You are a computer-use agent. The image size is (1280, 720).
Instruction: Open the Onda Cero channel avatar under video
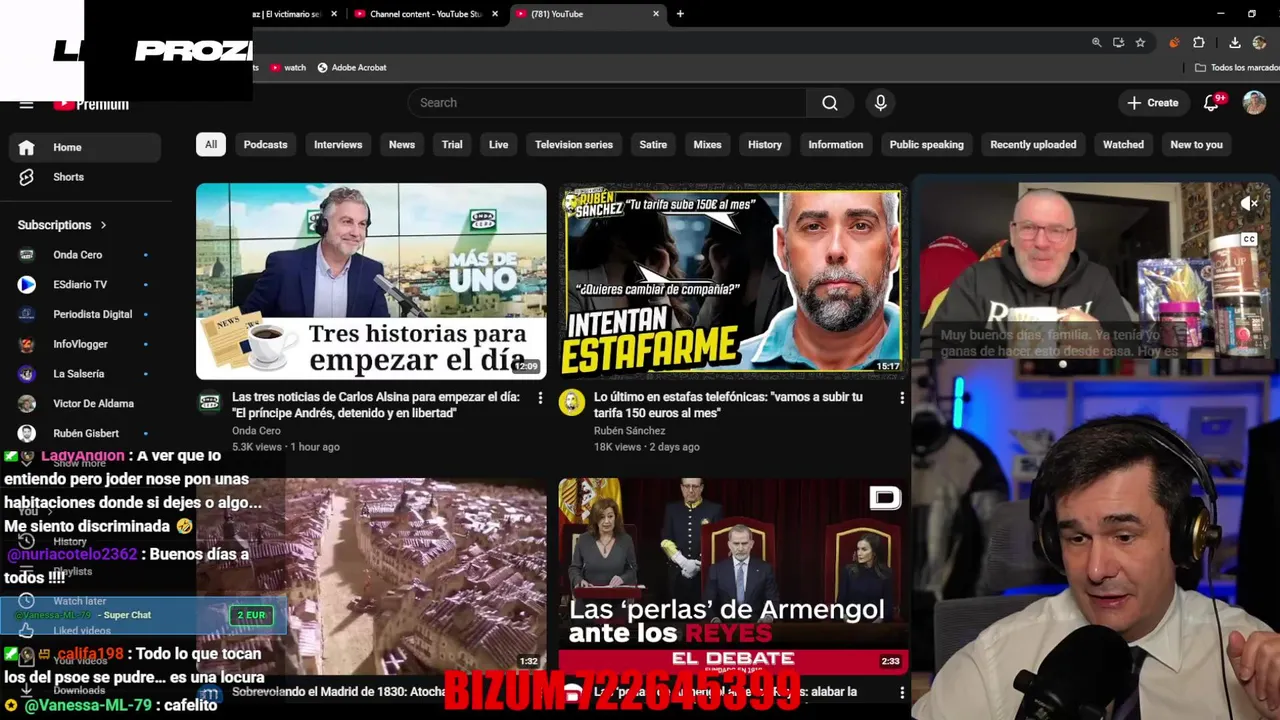pyautogui.click(x=209, y=402)
